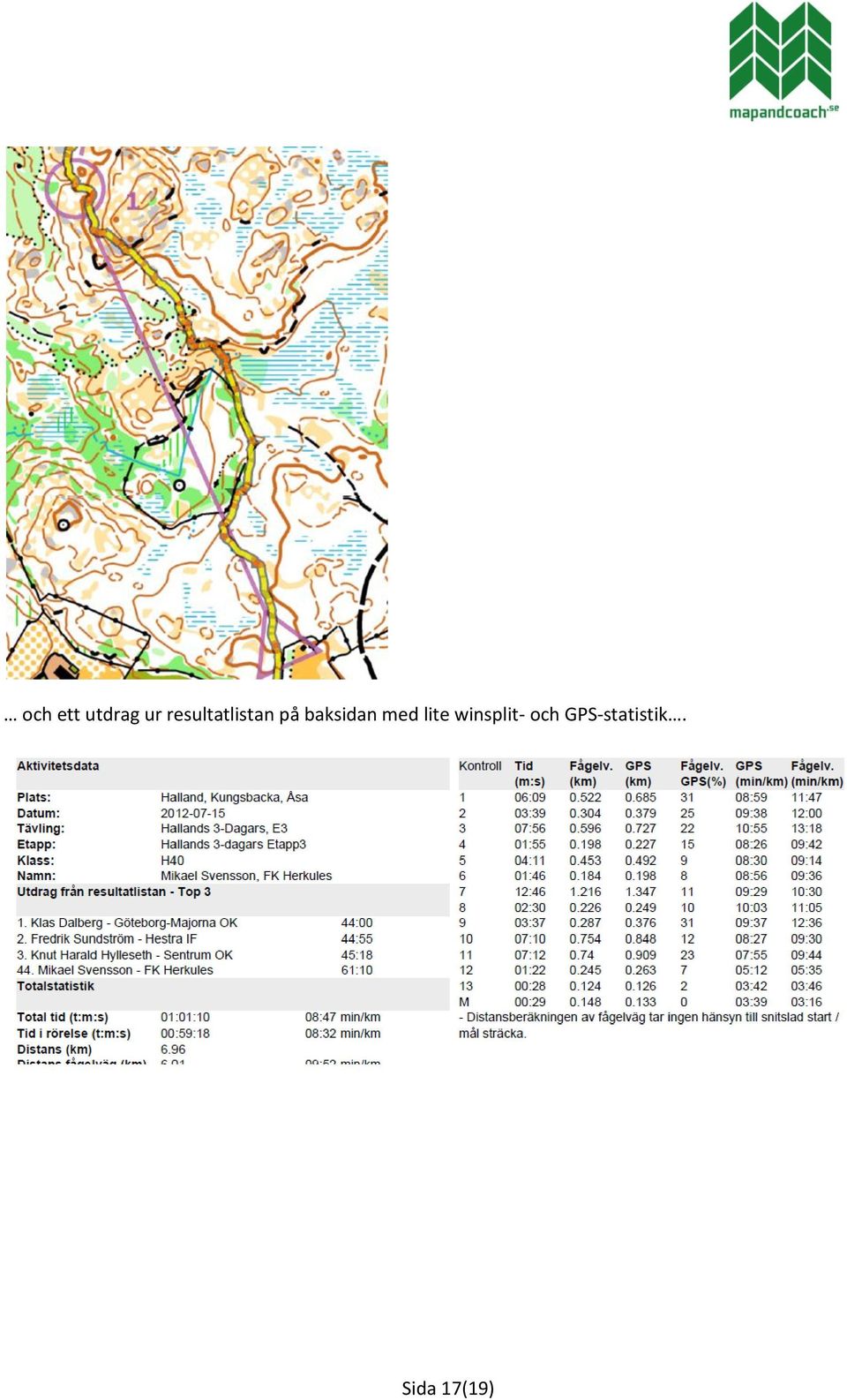847x1400 pixels.
Task: Select row '44. Mikael Svensson - FK Herkules'
Action: [x=115, y=969]
